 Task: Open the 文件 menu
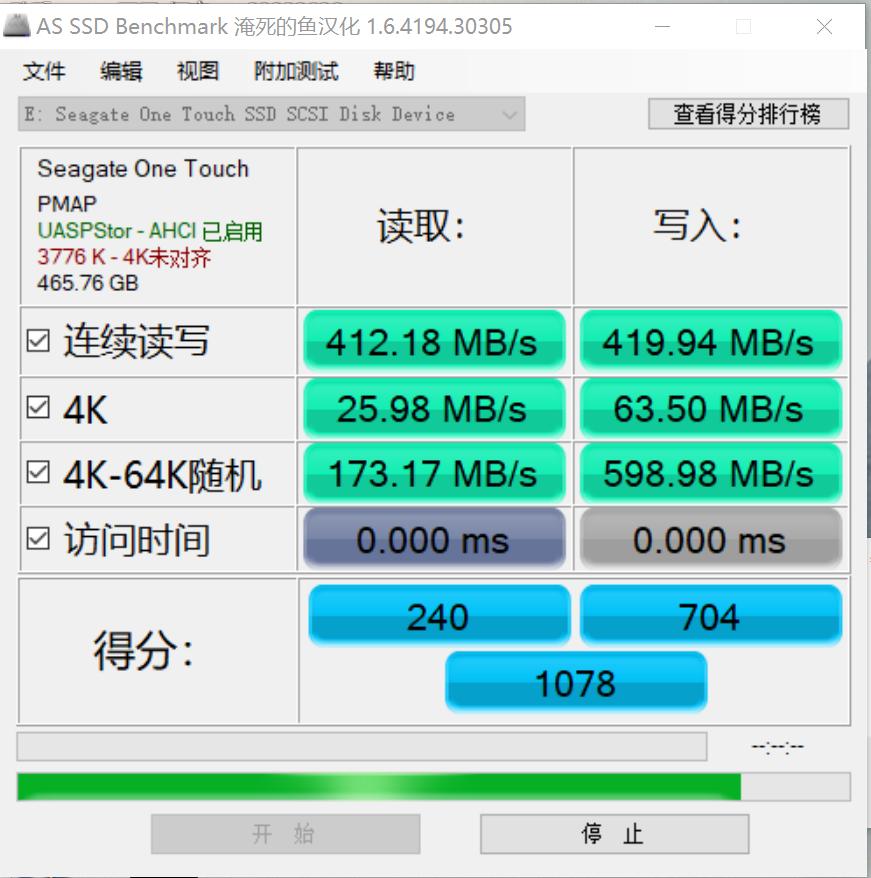[45, 71]
